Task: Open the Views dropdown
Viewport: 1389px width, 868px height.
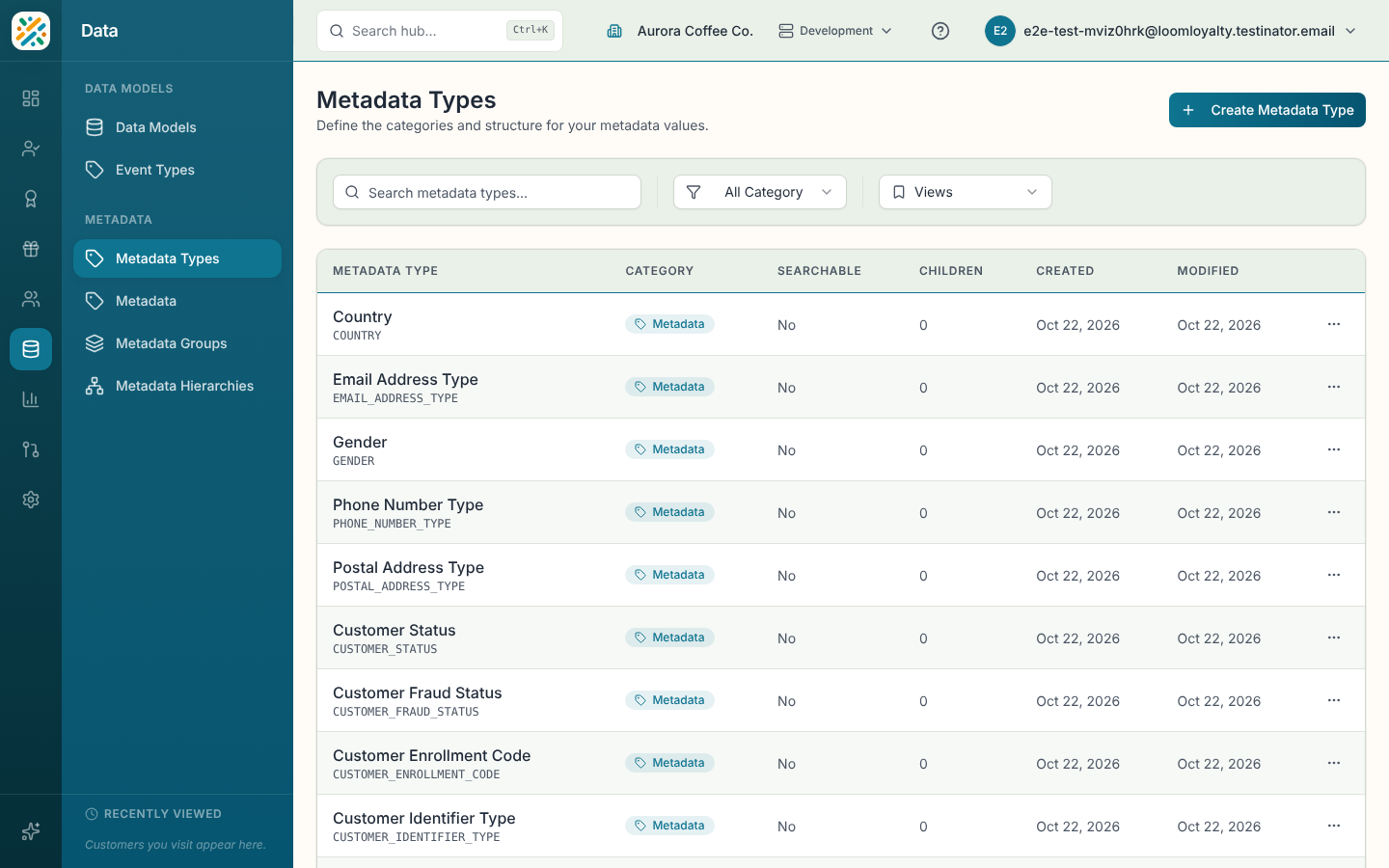Action: point(966,192)
